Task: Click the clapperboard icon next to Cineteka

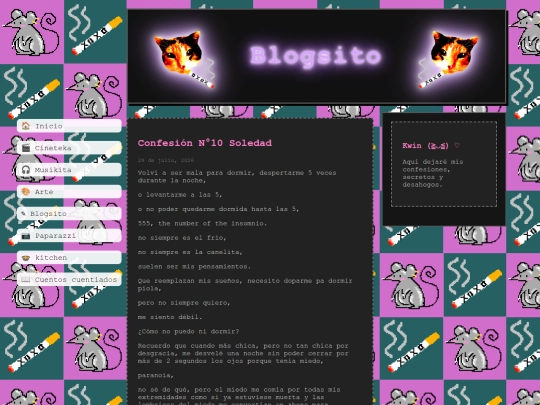Action: tap(26, 148)
